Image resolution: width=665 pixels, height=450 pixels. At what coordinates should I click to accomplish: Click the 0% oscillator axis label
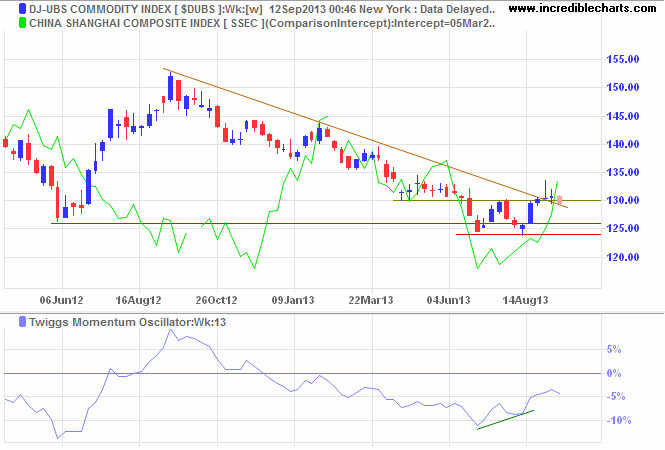[x=614, y=374]
